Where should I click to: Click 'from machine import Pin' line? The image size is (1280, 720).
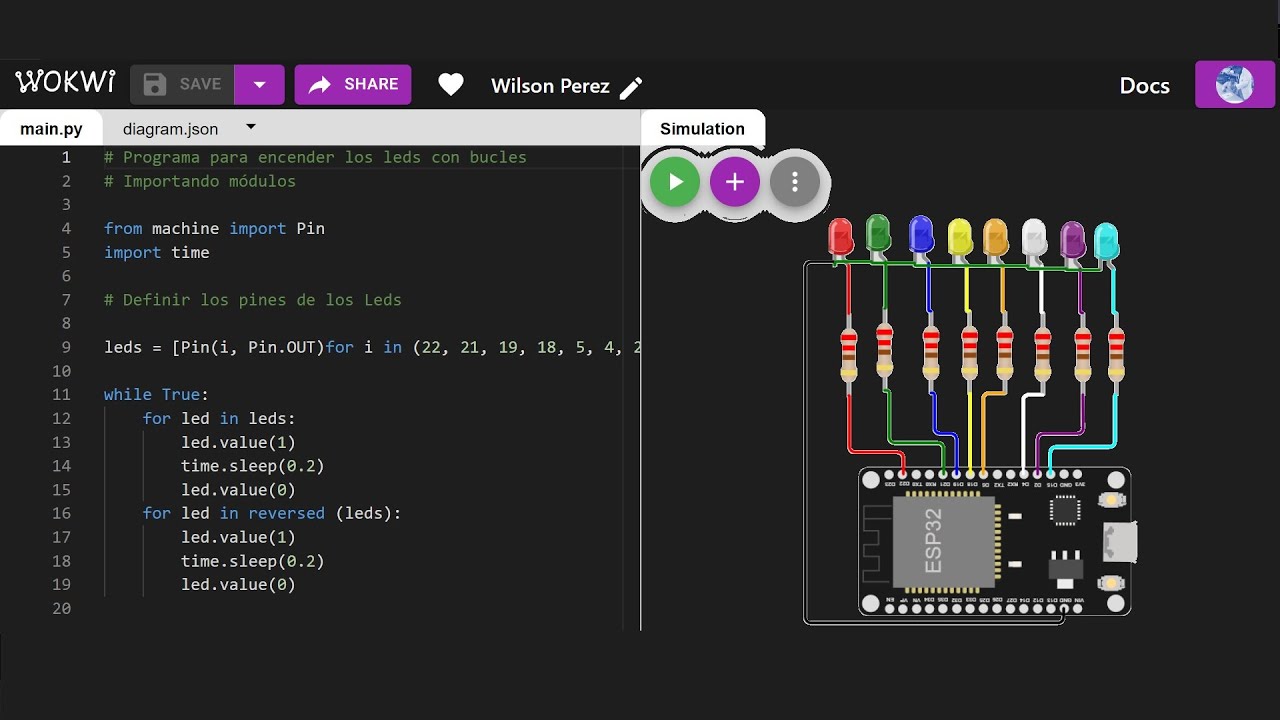click(214, 229)
